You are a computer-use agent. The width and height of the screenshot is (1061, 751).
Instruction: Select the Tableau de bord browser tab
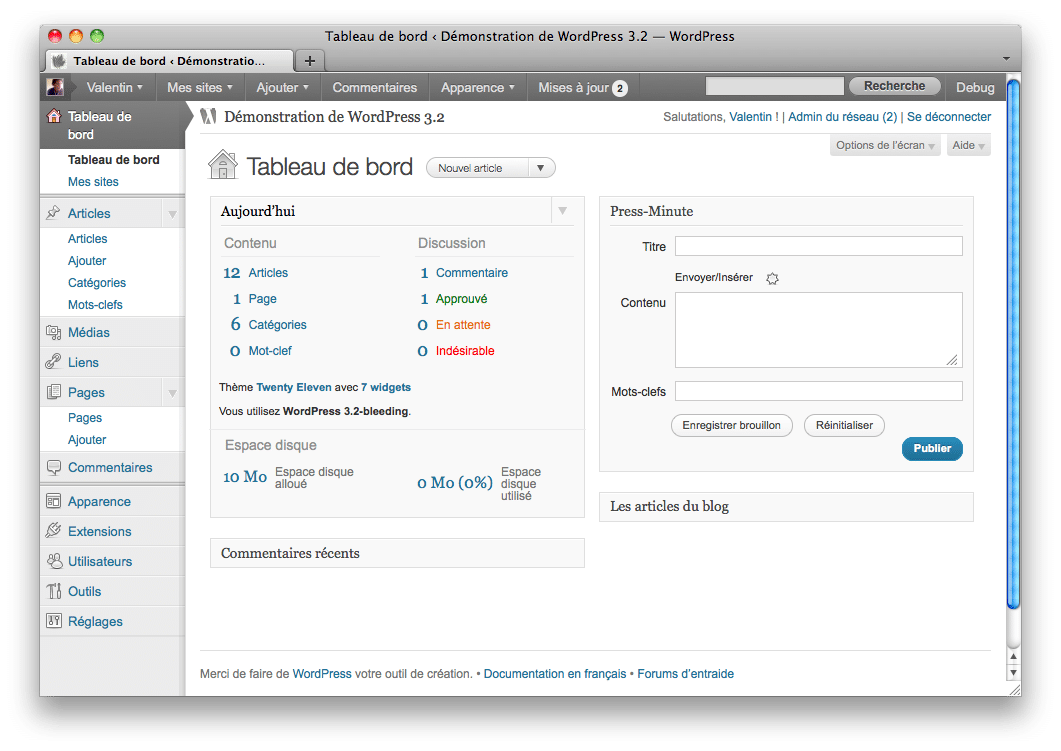pyautogui.click(x=169, y=61)
